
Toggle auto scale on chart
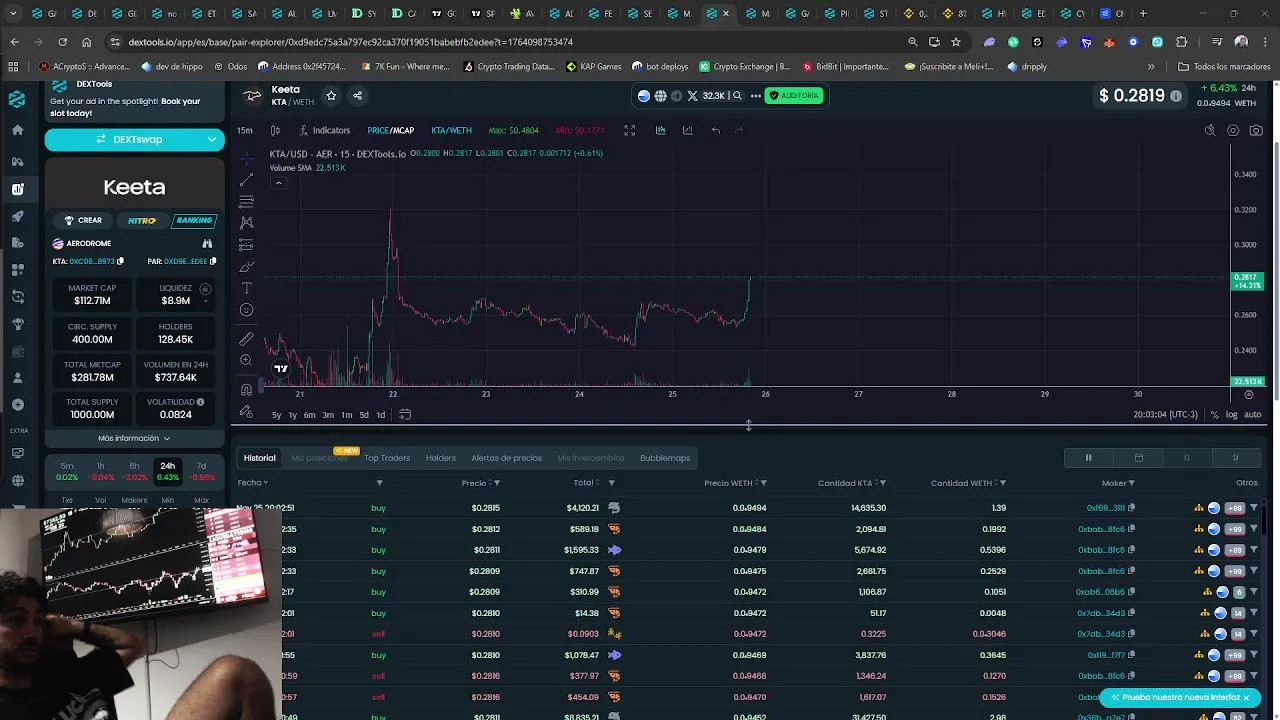pos(1252,415)
